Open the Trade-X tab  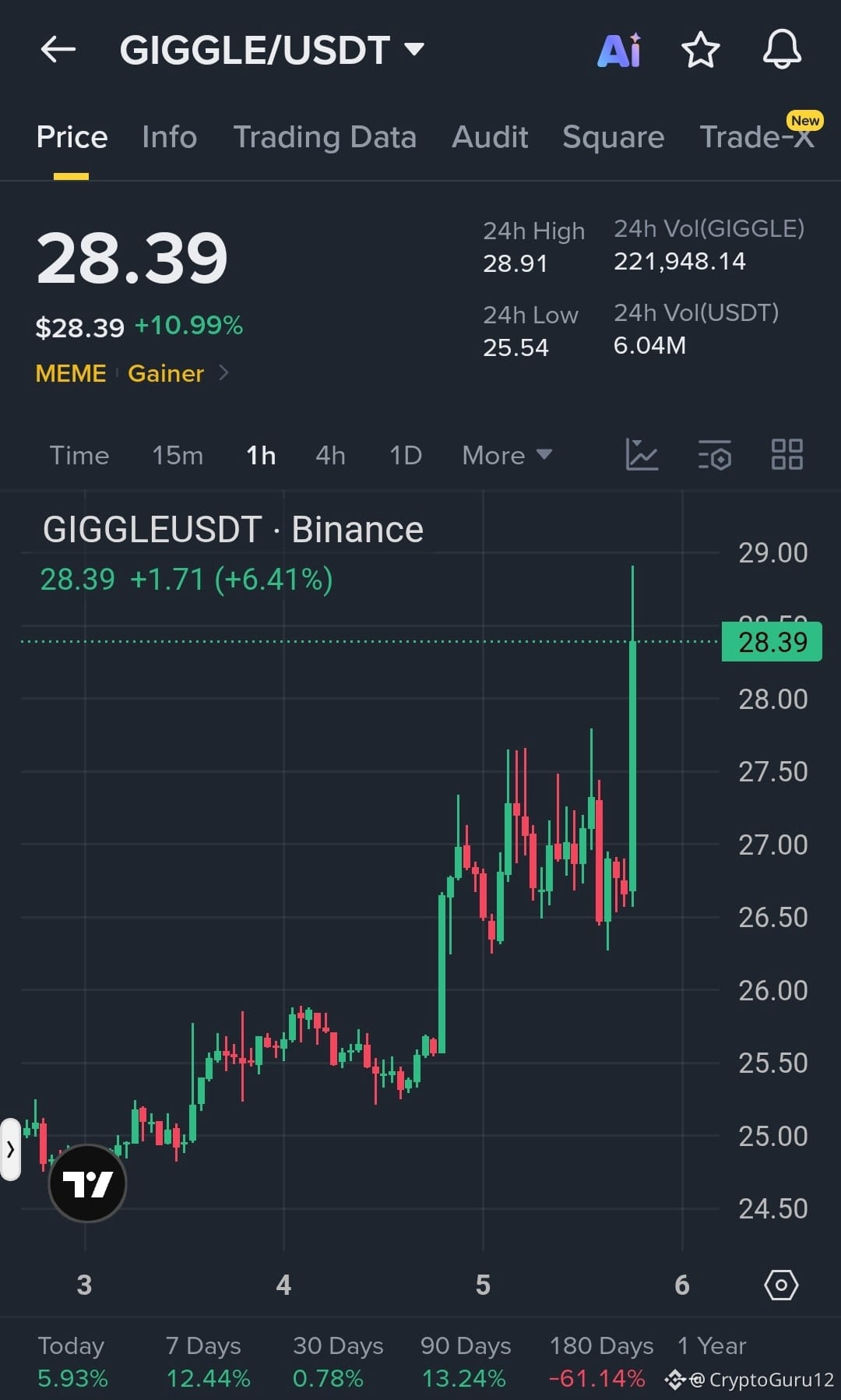click(757, 137)
